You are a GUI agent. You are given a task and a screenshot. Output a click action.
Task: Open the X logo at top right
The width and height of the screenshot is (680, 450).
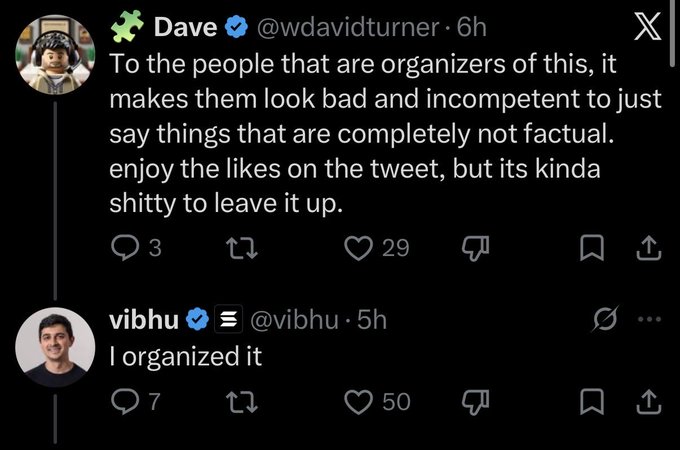tap(647, 26)
